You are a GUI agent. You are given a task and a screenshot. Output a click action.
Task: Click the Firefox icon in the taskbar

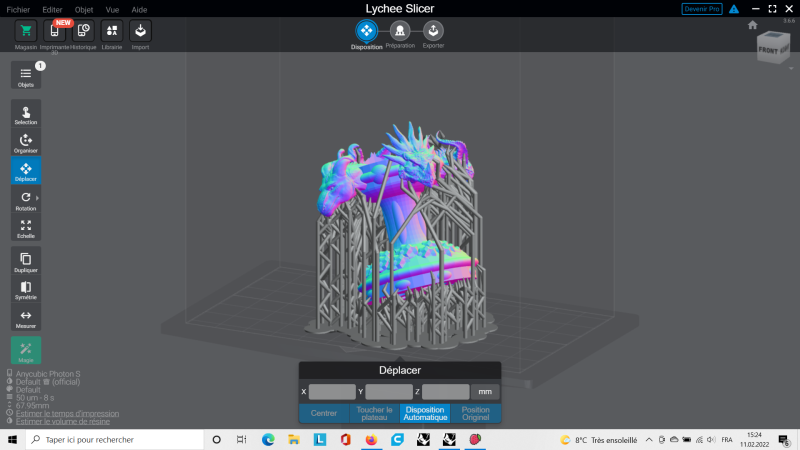pos(371,440)
